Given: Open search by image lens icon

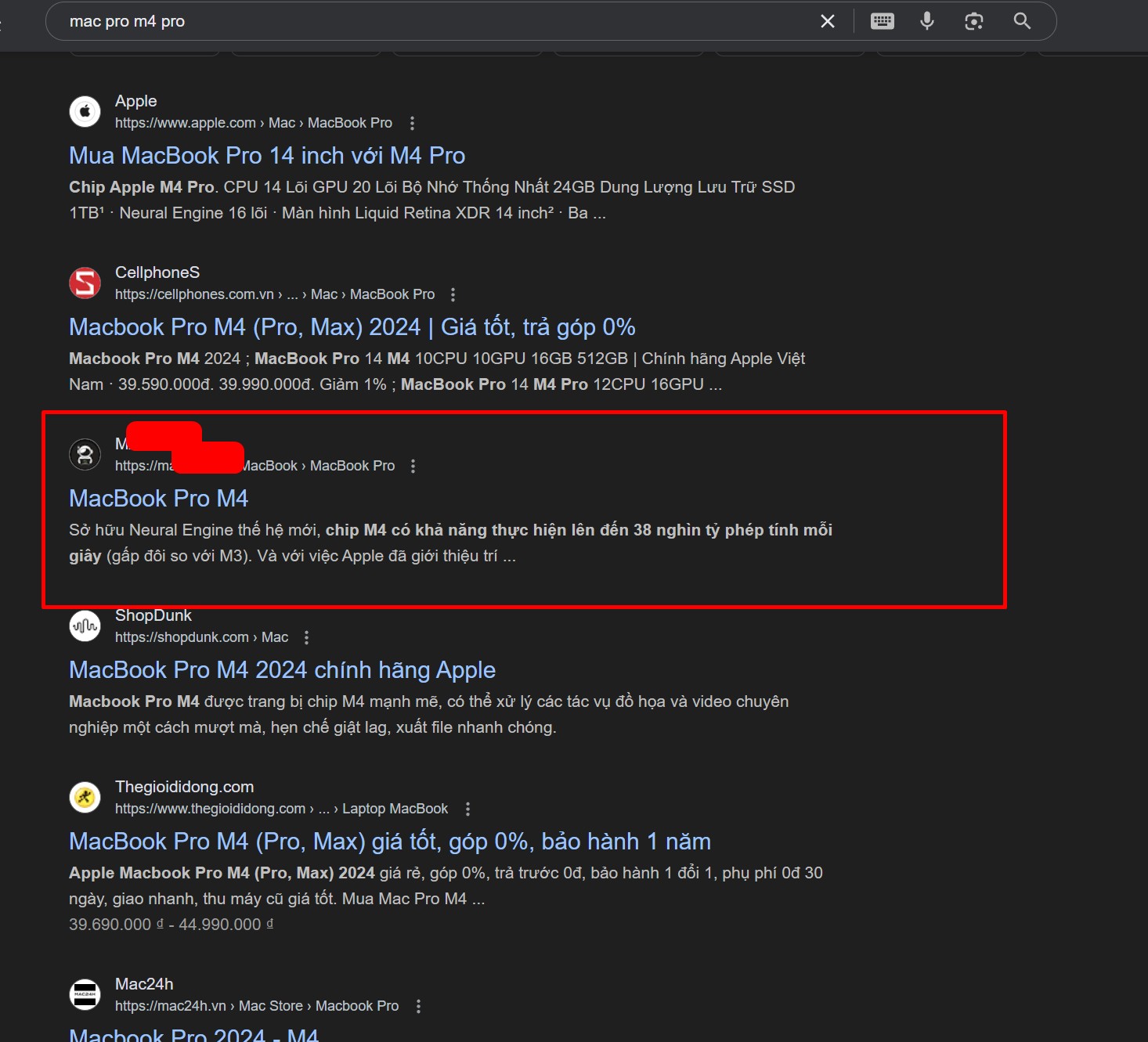Looking at the screenshot, I should coord(974,21).
